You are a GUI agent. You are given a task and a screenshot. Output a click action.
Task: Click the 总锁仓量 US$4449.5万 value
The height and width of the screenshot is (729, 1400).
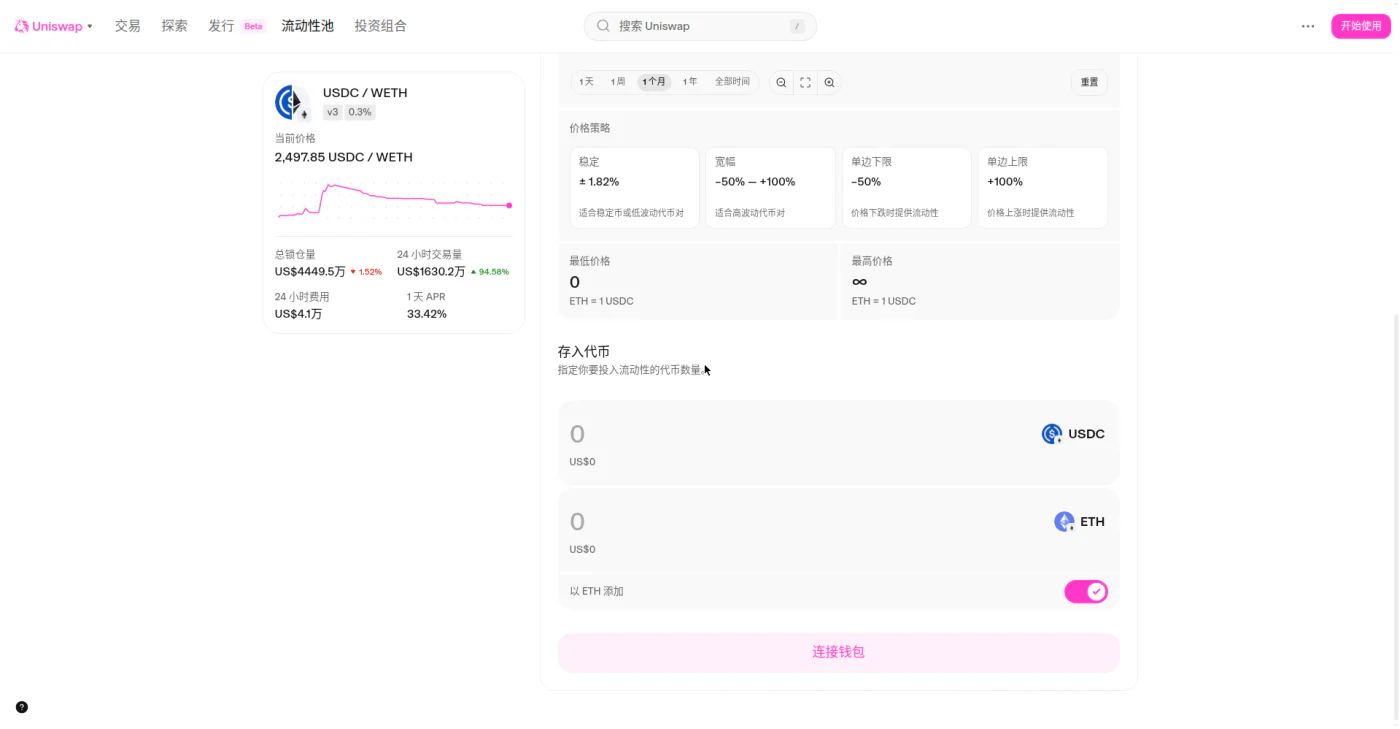[x=310, y=272]
